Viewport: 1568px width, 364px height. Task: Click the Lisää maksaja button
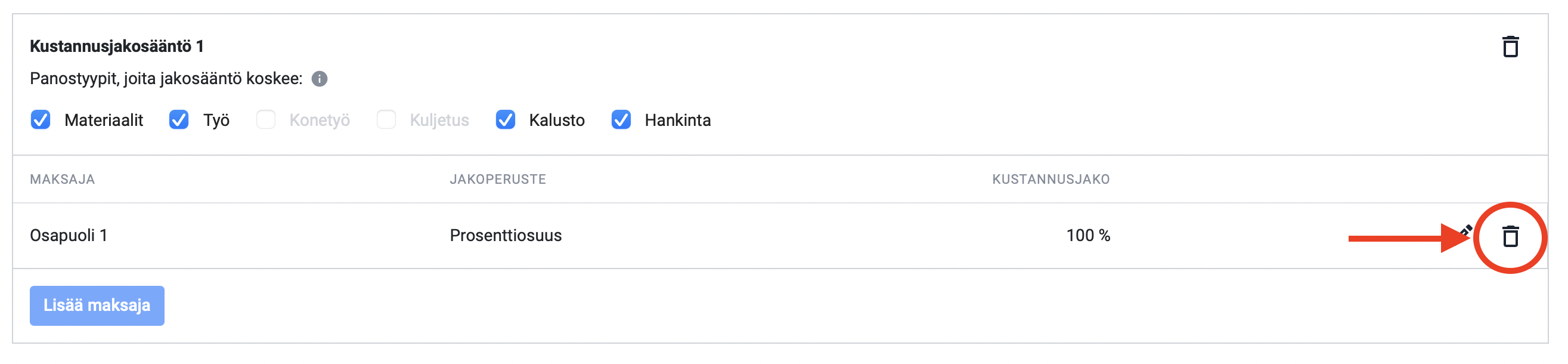click(97, 306)
